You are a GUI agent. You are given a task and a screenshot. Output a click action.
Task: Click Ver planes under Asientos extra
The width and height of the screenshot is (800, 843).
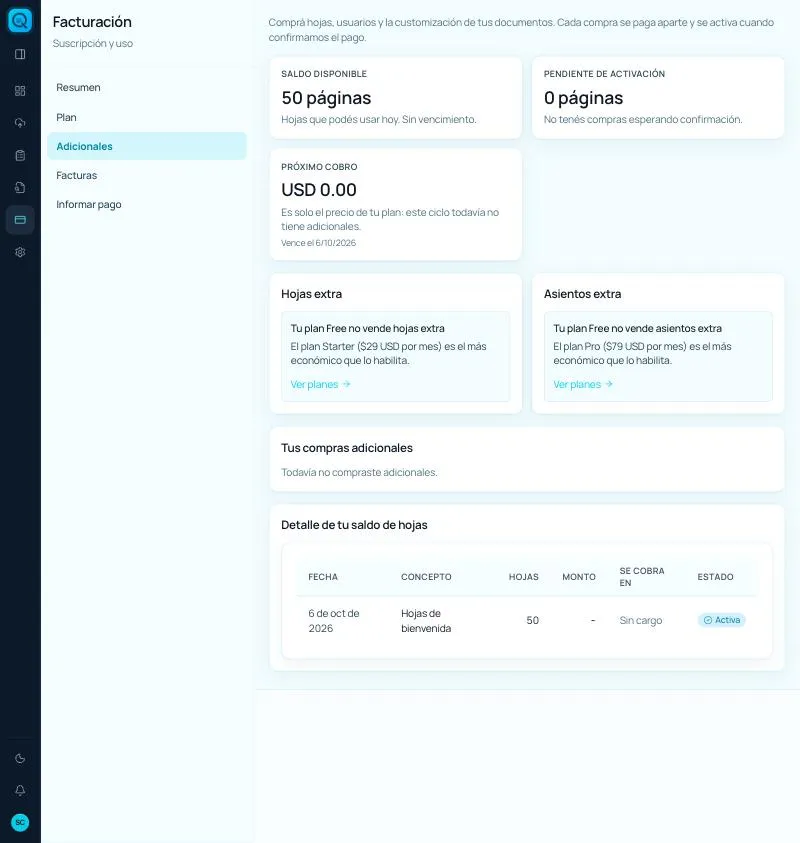[583, 384]
